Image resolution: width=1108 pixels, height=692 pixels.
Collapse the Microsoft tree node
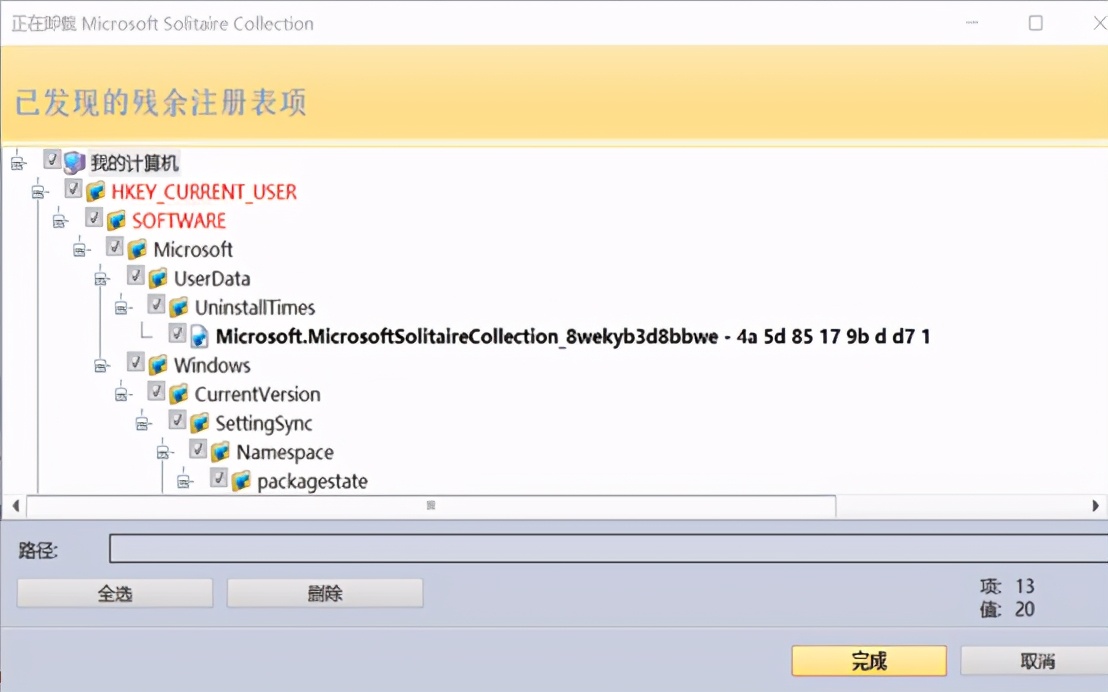[80, 250]
